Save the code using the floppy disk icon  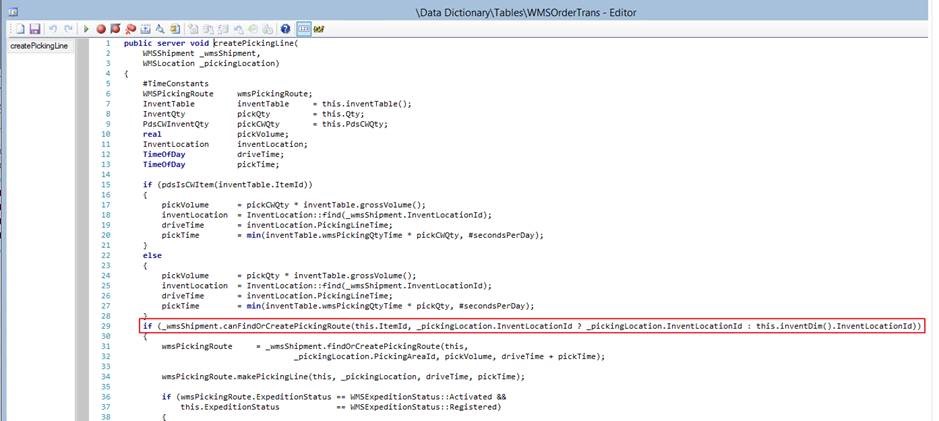coord(35,30)
